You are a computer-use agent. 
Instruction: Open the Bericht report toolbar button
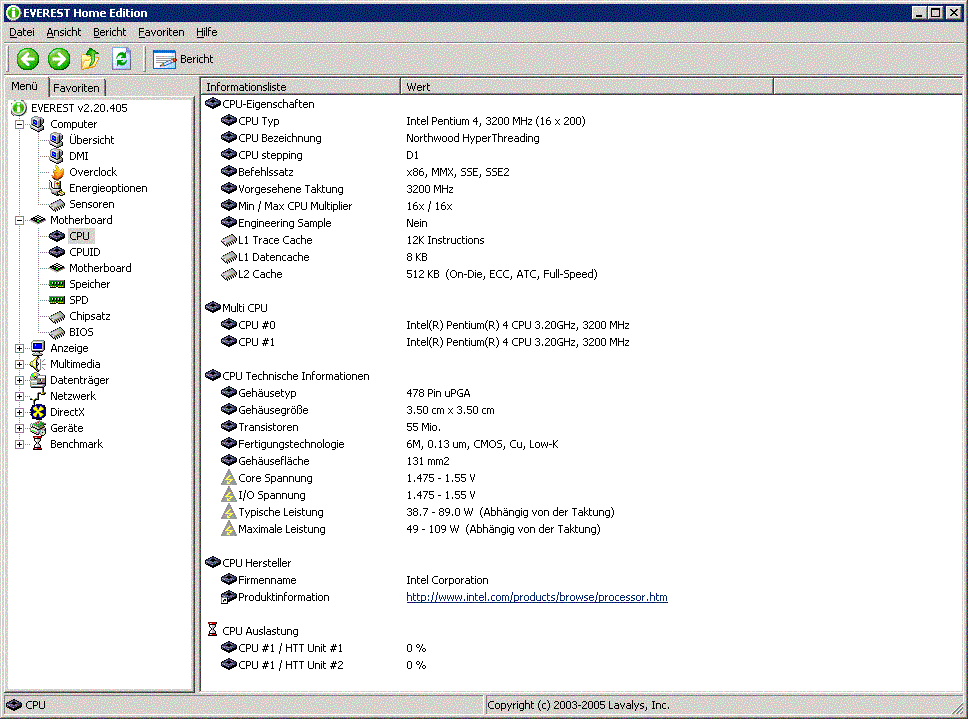[x=183, y=59]
